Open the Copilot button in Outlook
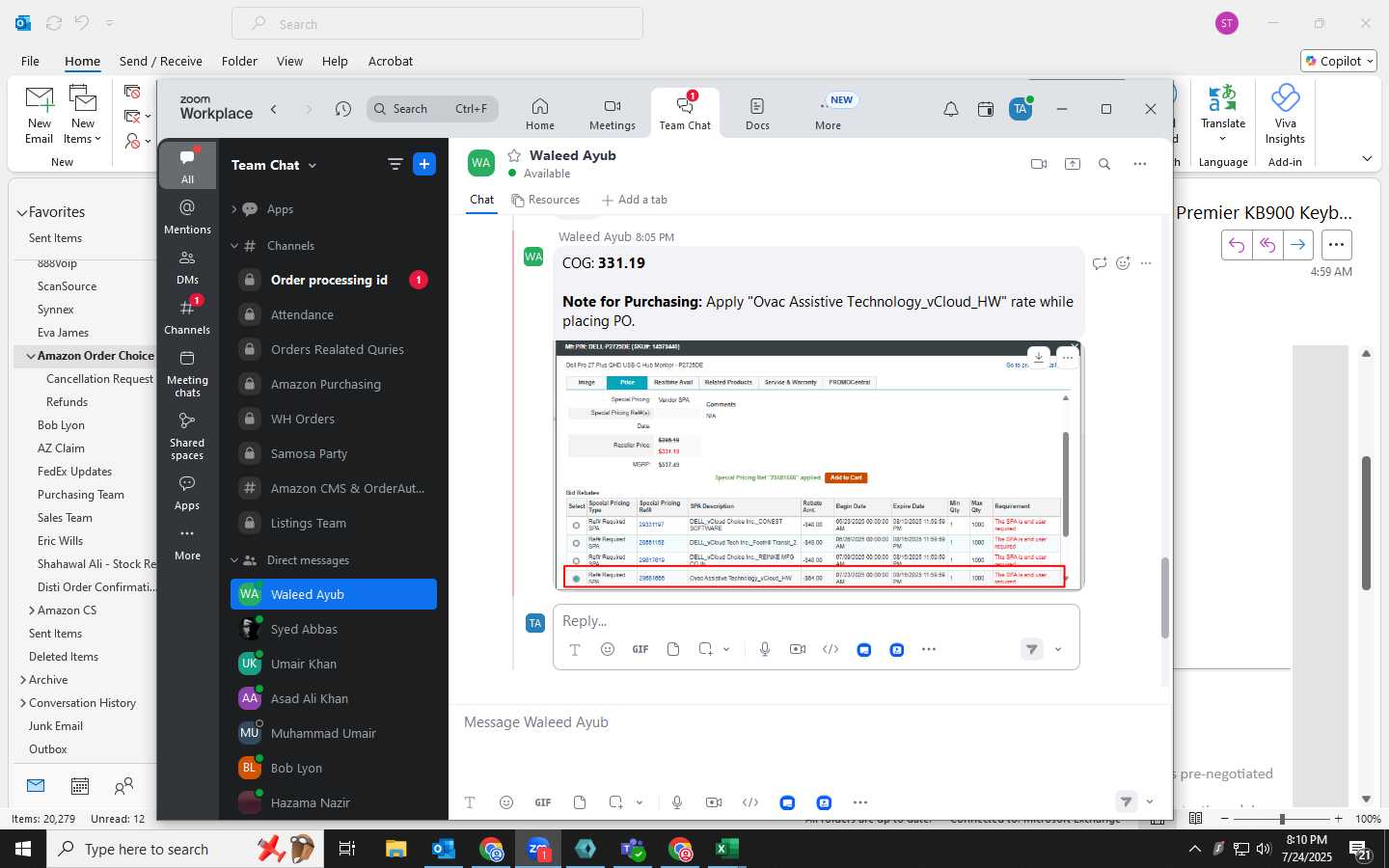This screenshot has height=868, width=1389. click(x=1339, y=61)
